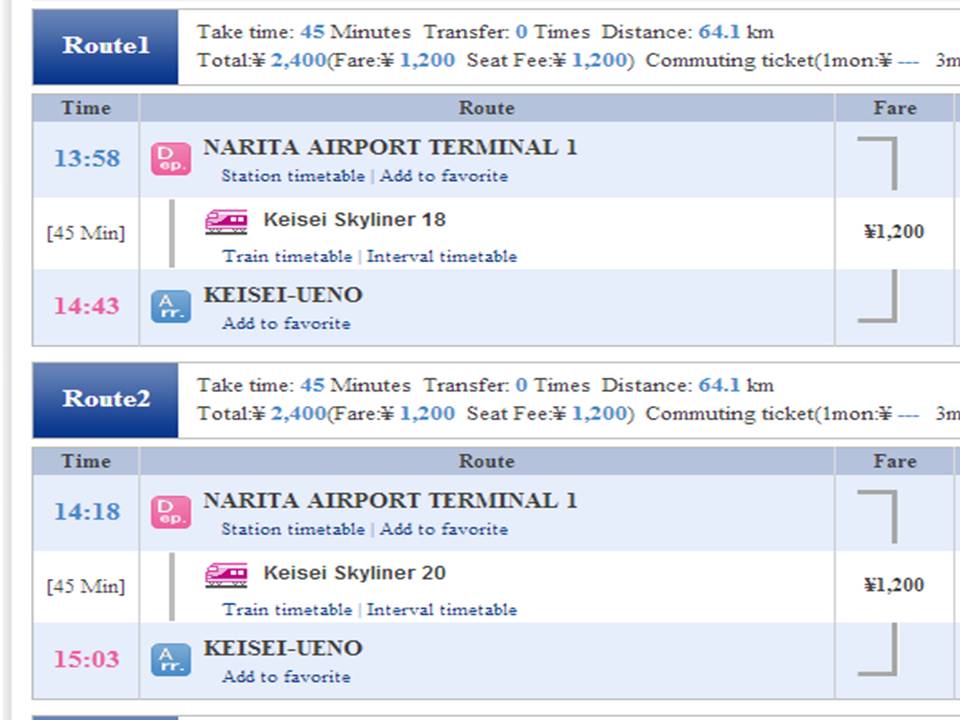The width and height of the screenshot is (960, 720).
Task: Add Route1 Keisei-Ueno to favorite
Action: point(286,323)
